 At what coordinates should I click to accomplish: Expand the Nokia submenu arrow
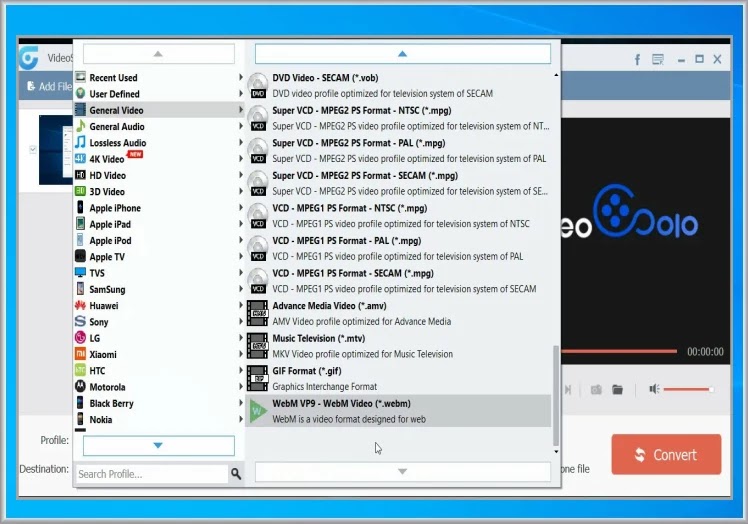240,419
